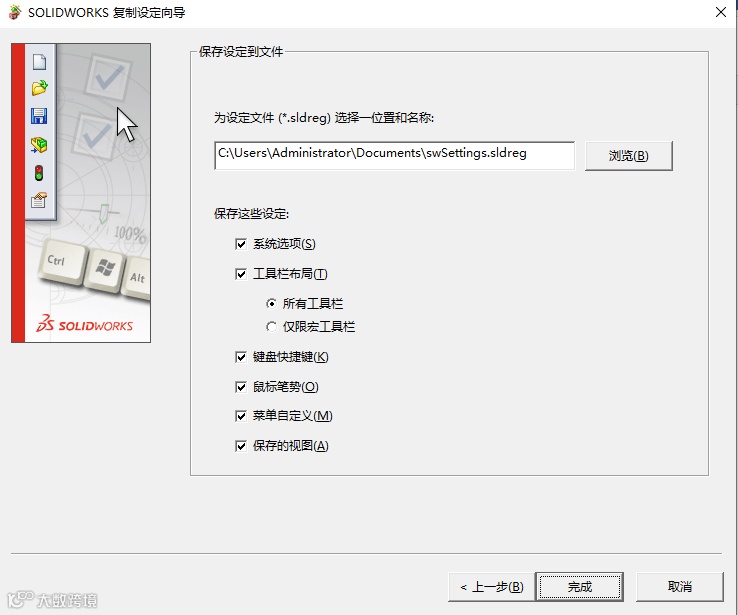The width and height of the screenshot is (738, 615).
Task: Click the swSettings.sldreg file path field
Action: pos(394,155)
